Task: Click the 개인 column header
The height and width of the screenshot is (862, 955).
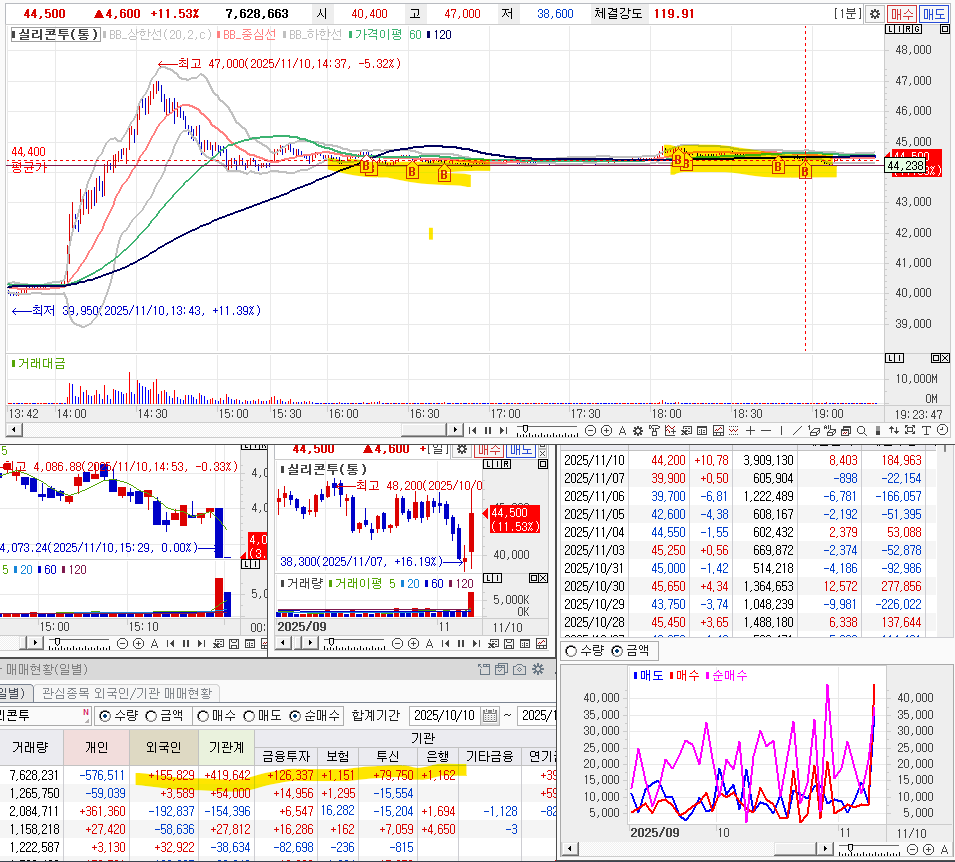Action: click(x=96, y=747)
